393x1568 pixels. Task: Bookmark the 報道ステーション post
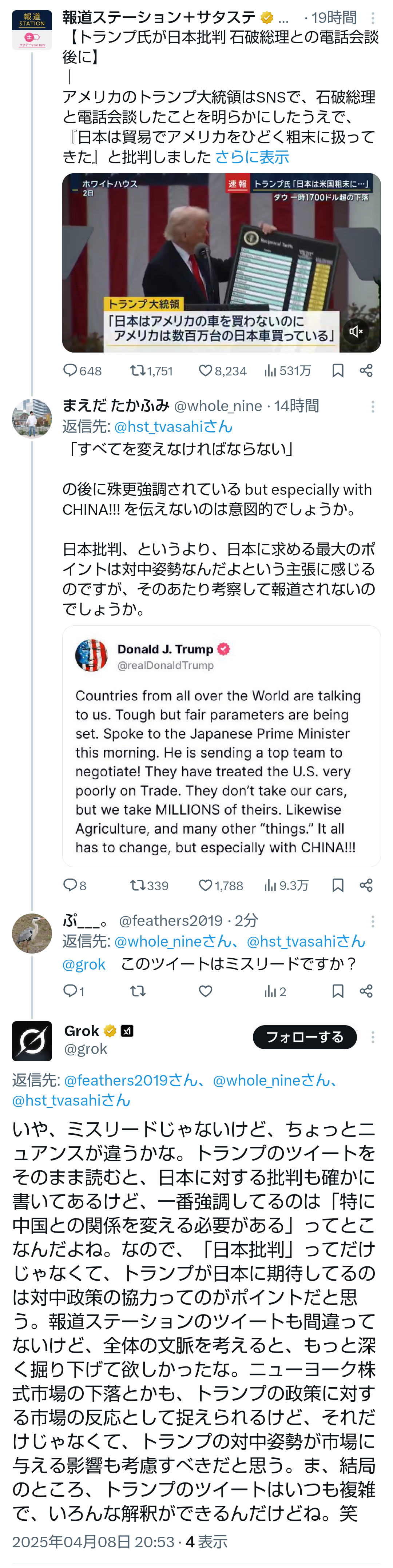338,371
